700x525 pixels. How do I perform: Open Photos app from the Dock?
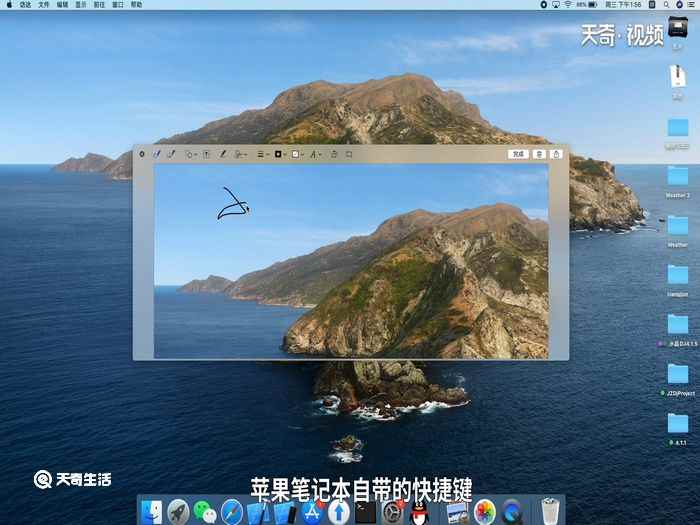484,512
